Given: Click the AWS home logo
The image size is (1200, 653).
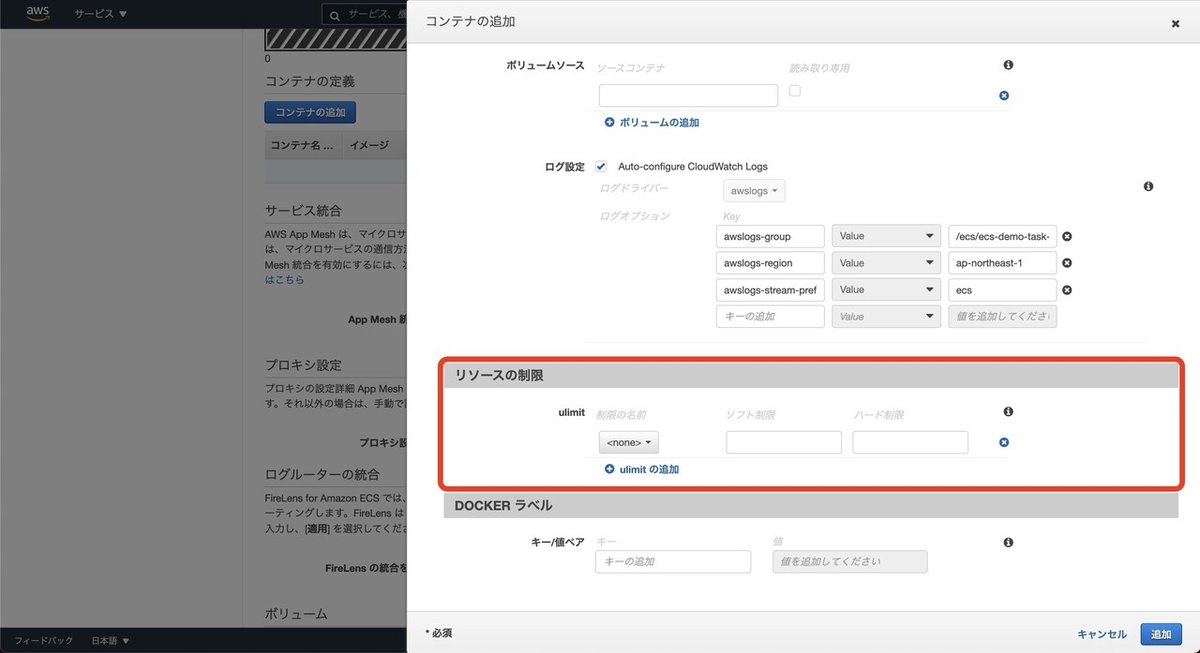Looking at the screenshot, I should pos(36,13).
